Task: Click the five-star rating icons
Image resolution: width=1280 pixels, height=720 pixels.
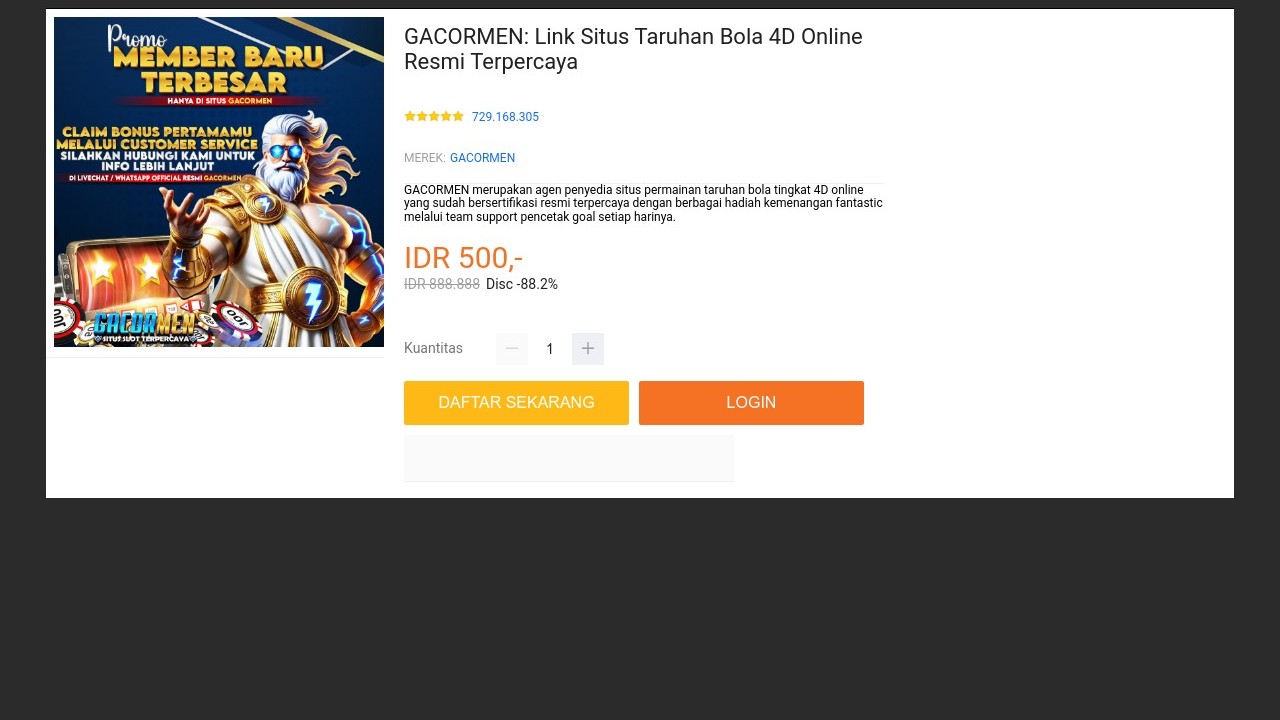Action: (434, 117)
